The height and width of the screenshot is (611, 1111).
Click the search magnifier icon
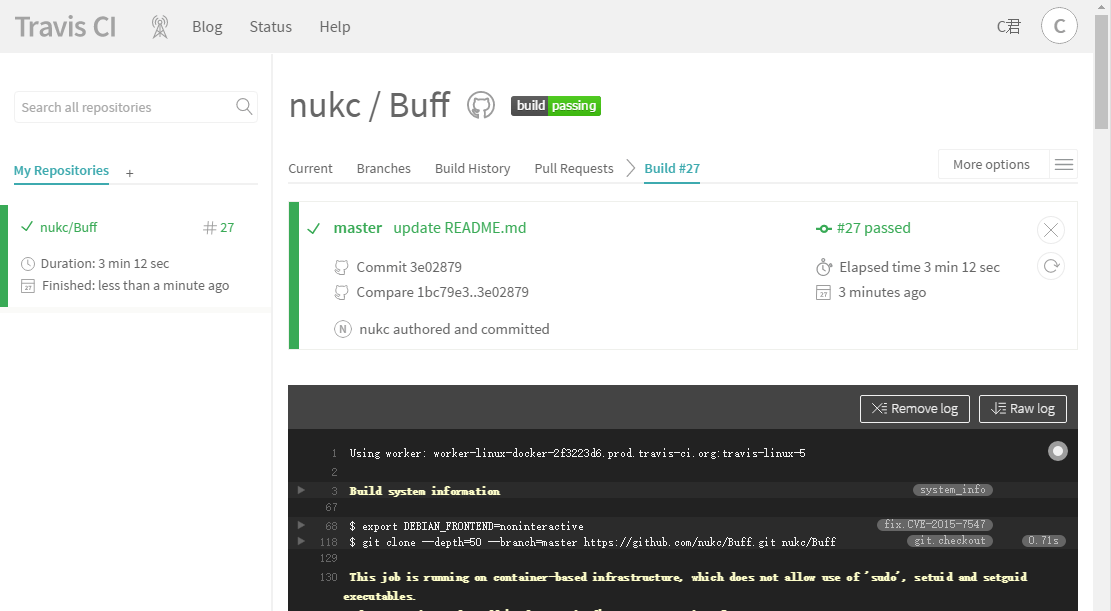tap(244, 107)
